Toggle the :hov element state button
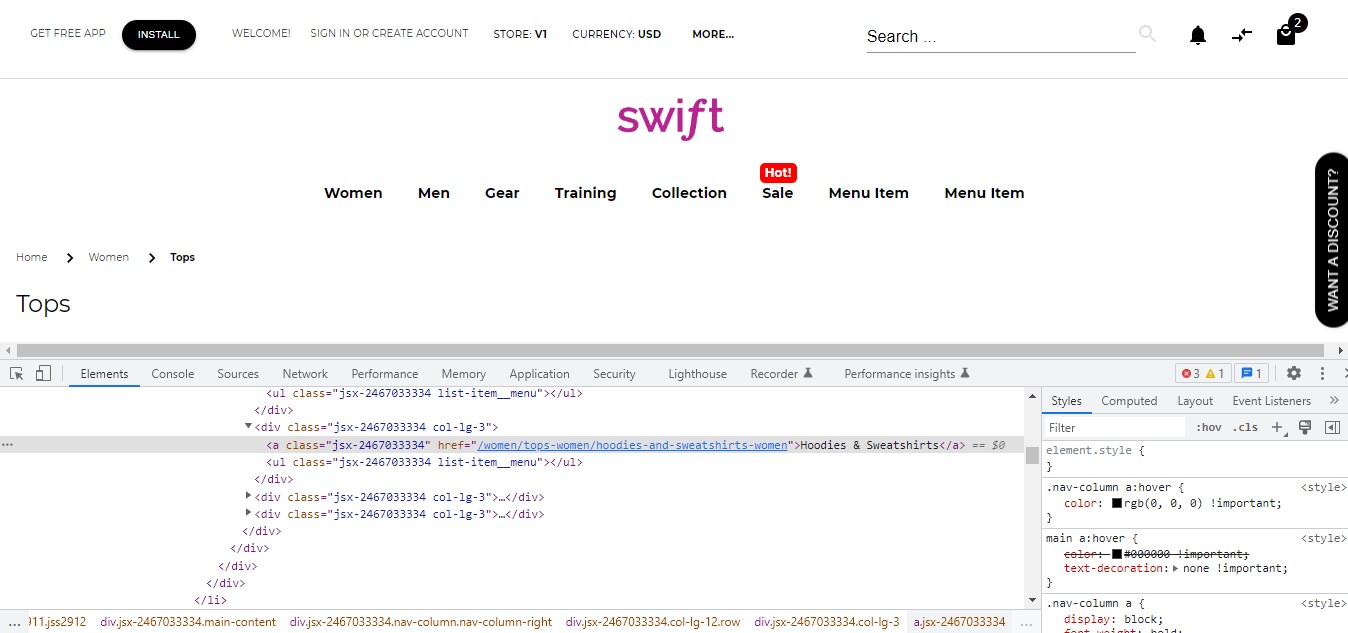The width and height of the screenshot is (1348, 633). 1209,427
